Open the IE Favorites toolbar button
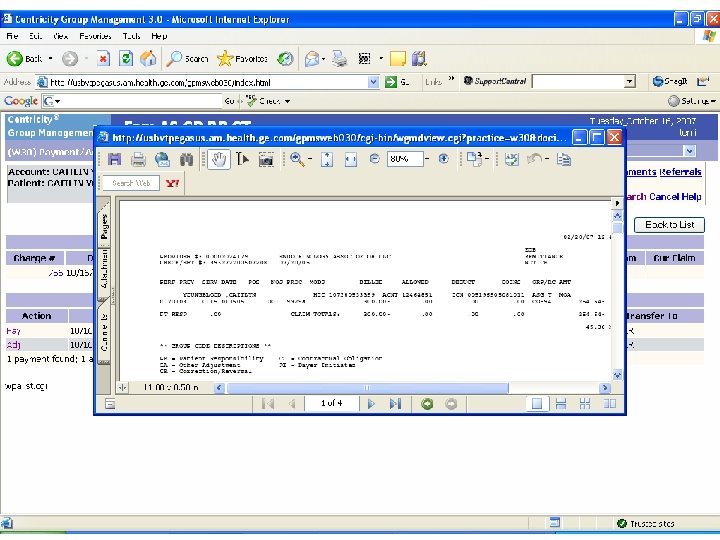This screenshot has width=720, height=540. pyautogui.click(x=242, y=58)
